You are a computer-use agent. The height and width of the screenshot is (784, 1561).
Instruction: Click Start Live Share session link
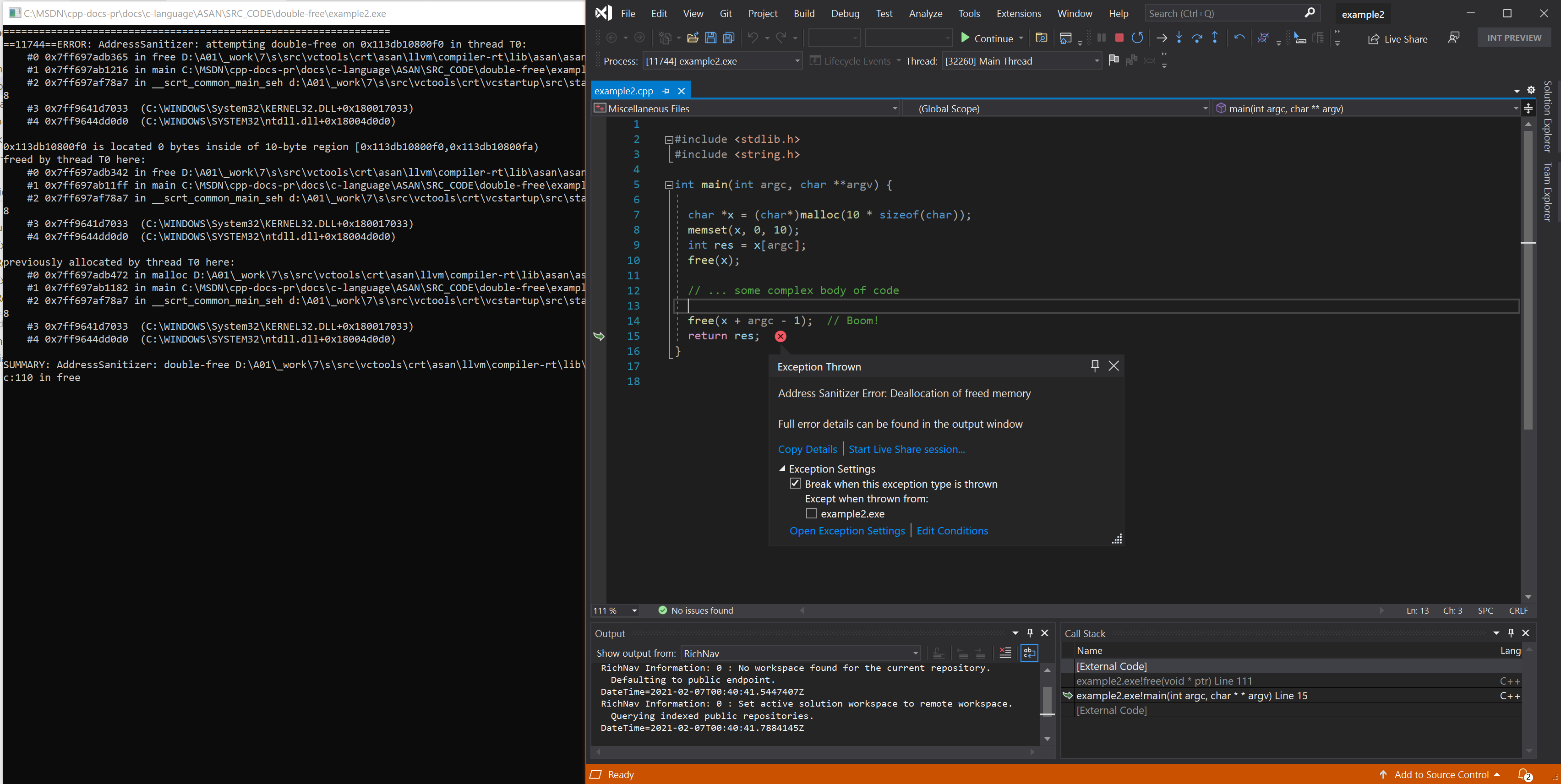point(906,449)
